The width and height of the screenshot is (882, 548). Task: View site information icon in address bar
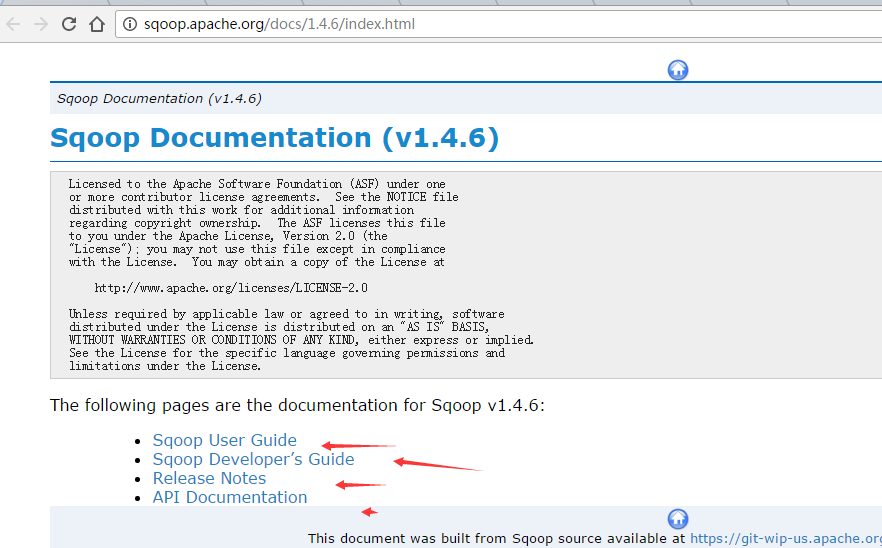click(x=130, y=24)
